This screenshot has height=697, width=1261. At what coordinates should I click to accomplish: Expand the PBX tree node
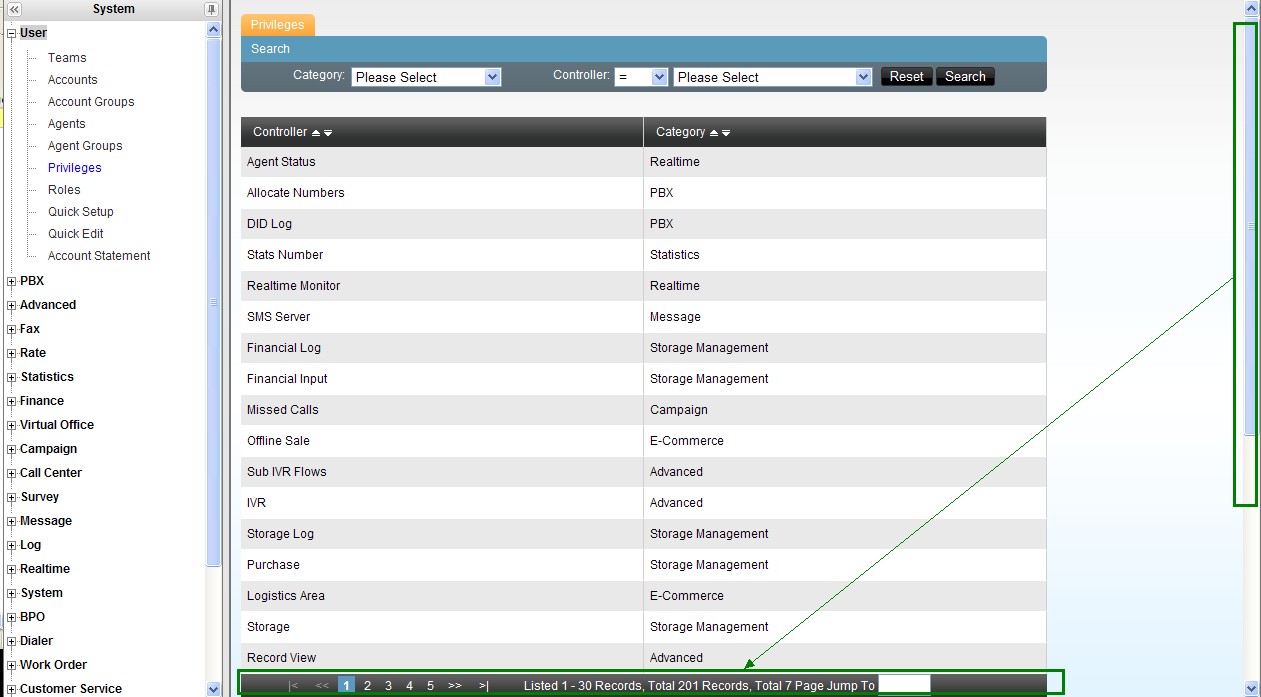(12, 282)
